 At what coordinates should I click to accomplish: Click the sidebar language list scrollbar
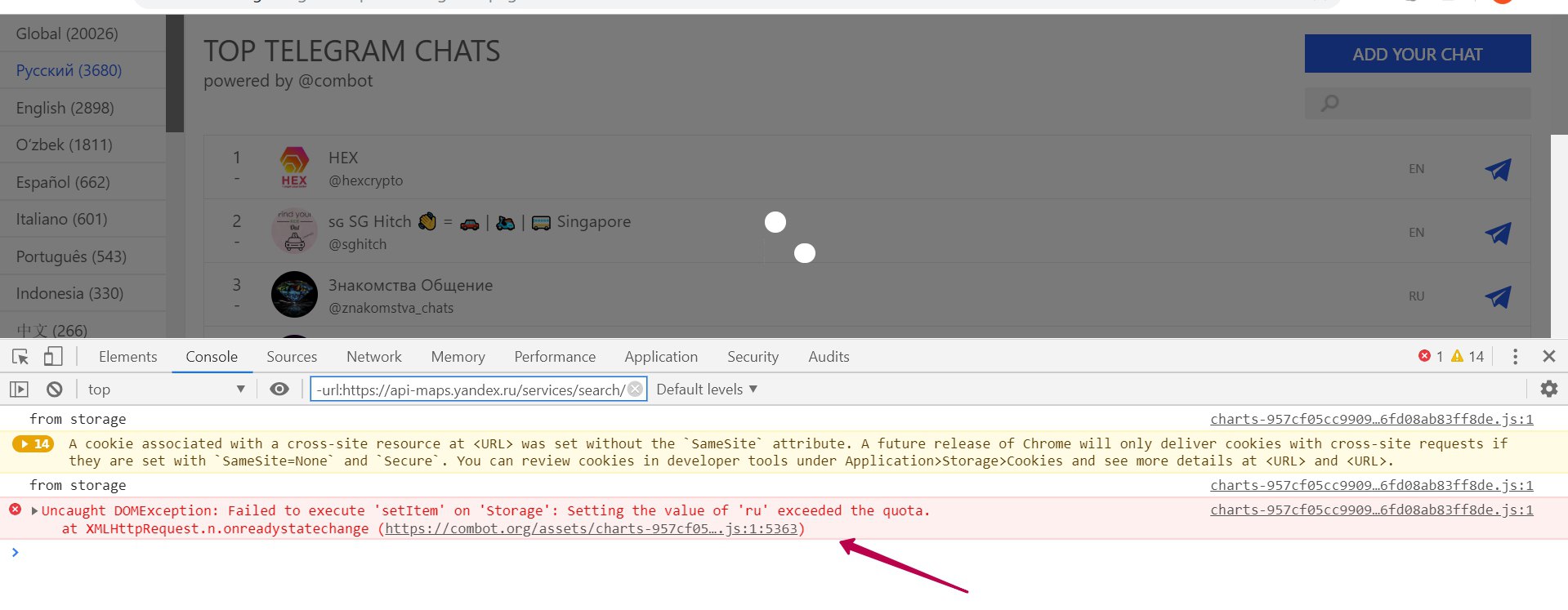click(175, 73)
